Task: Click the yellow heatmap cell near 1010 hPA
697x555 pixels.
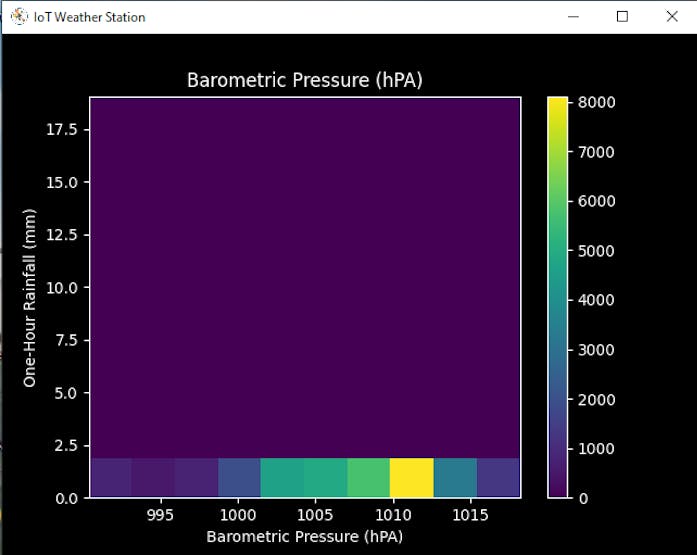Action: coord(412,478)
